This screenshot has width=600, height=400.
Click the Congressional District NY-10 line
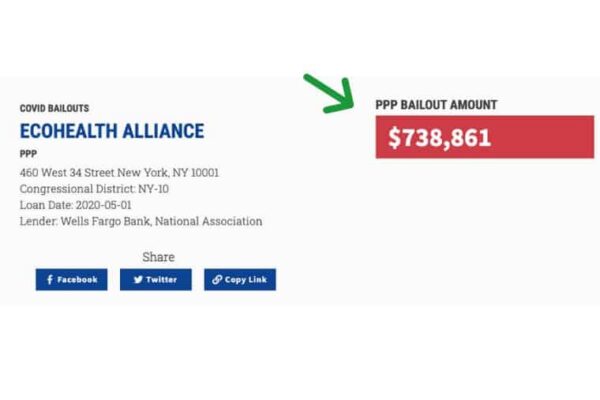94,189
